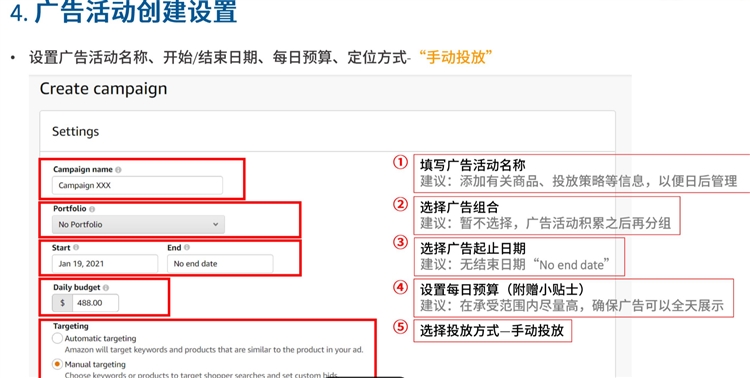Click the info icon next to End

(x=187, y=248)
